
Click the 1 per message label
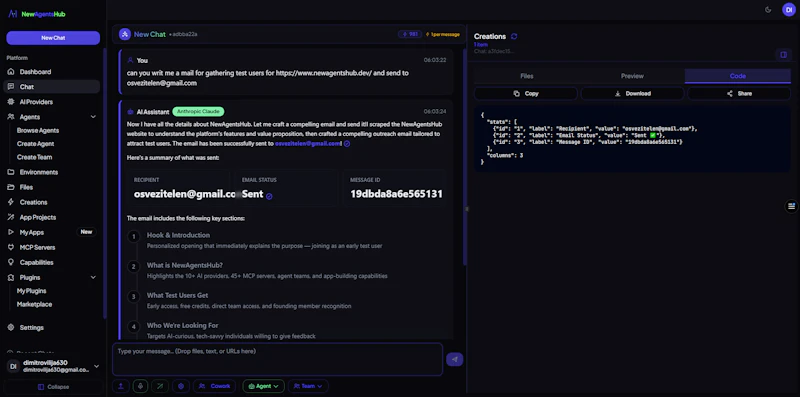[x=442, y=34]
